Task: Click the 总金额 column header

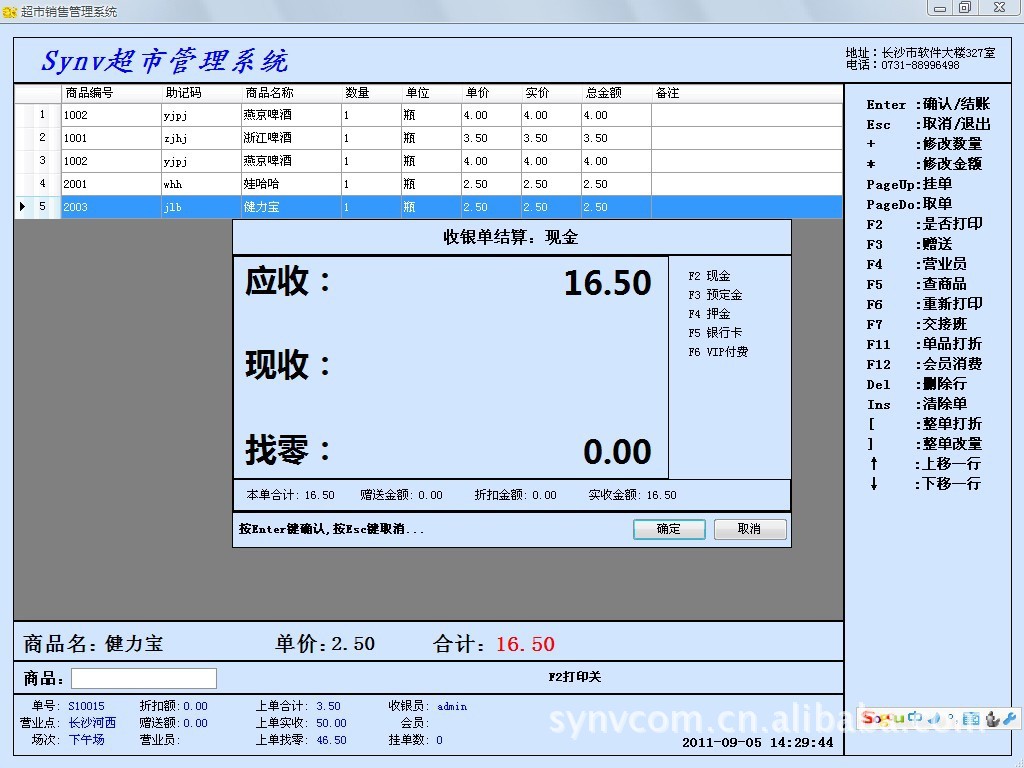Action: [x=603, y=93]
